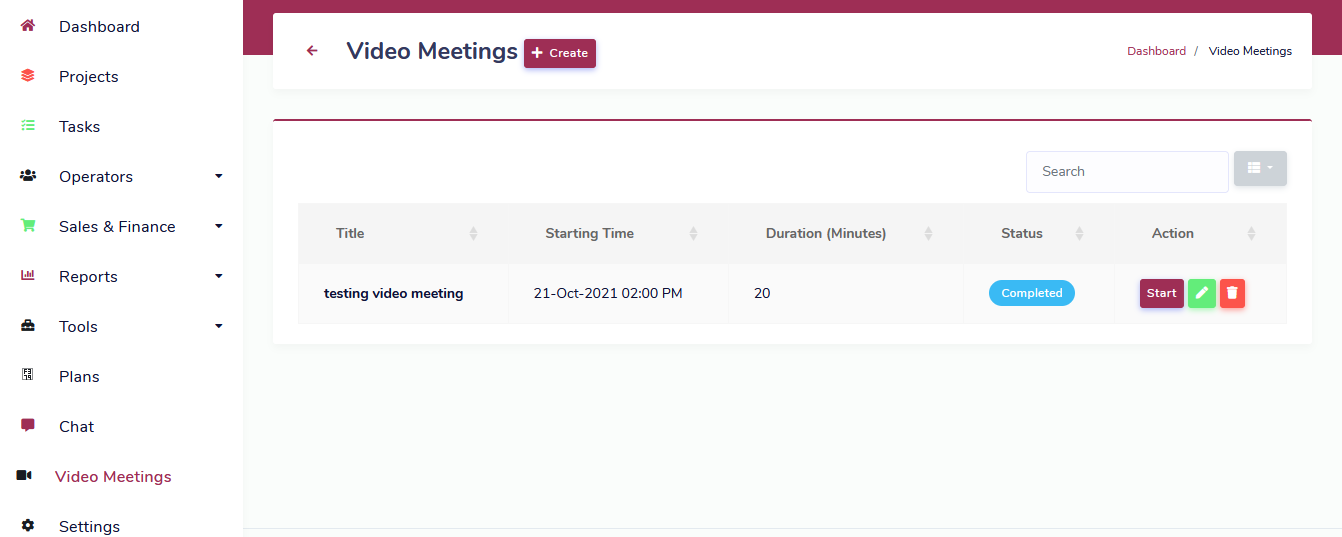Screen dimensions: 1342x537
Task: Expand the Sales & Finance submenu
Action: [218, 227]
